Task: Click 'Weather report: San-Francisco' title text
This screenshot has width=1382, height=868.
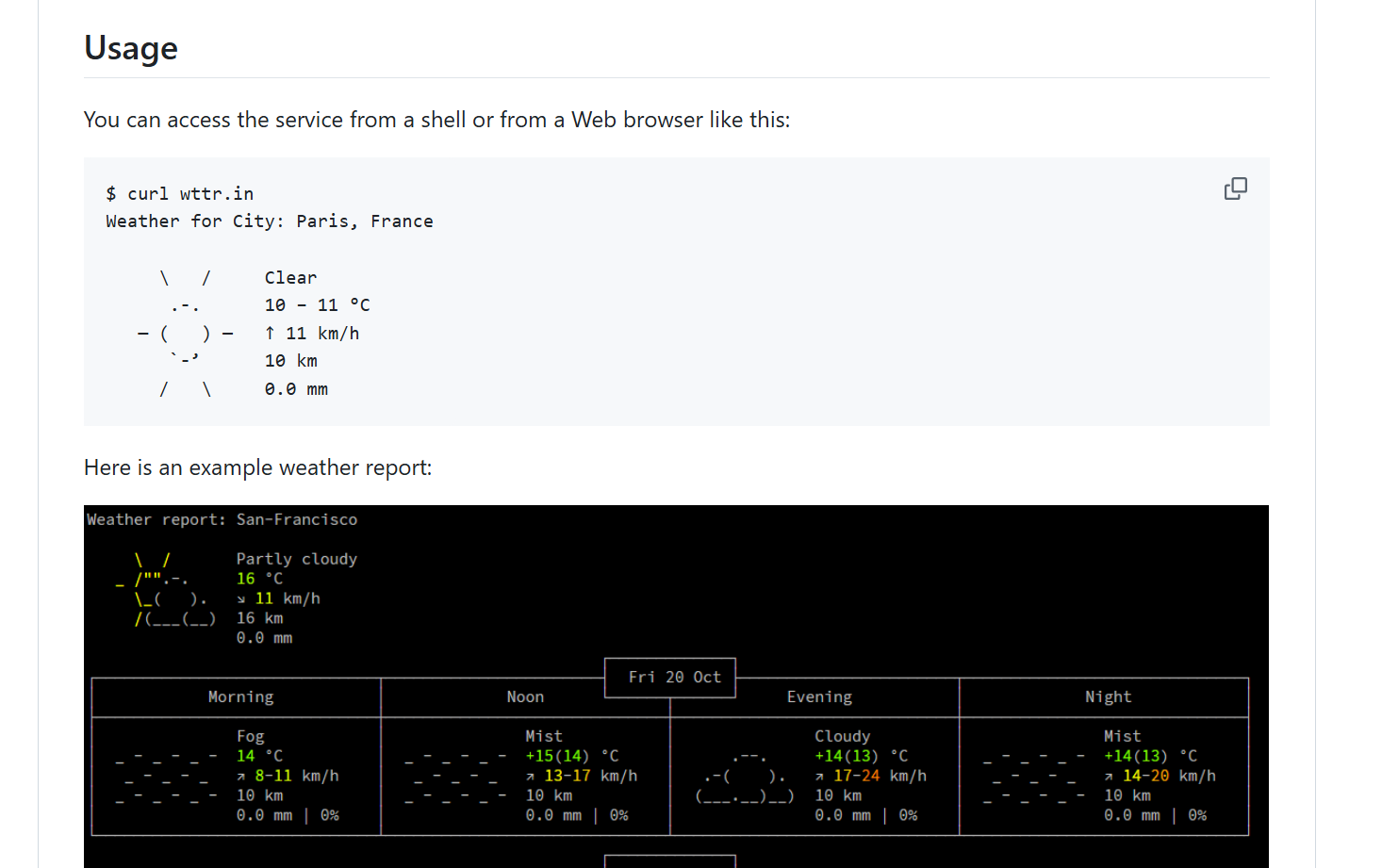Action: 222,519
